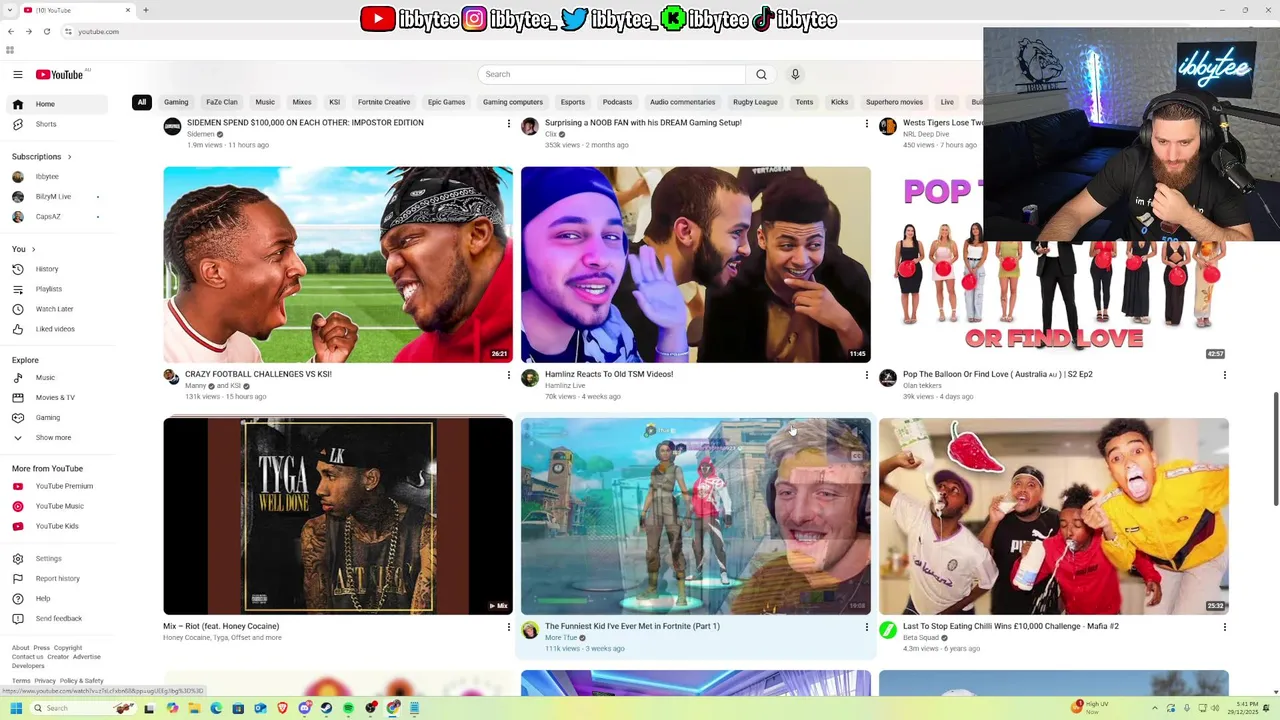The height and width of the screenshot is (720, 1280).
Task: Select the Gaming filter chip
Action: 176,102
